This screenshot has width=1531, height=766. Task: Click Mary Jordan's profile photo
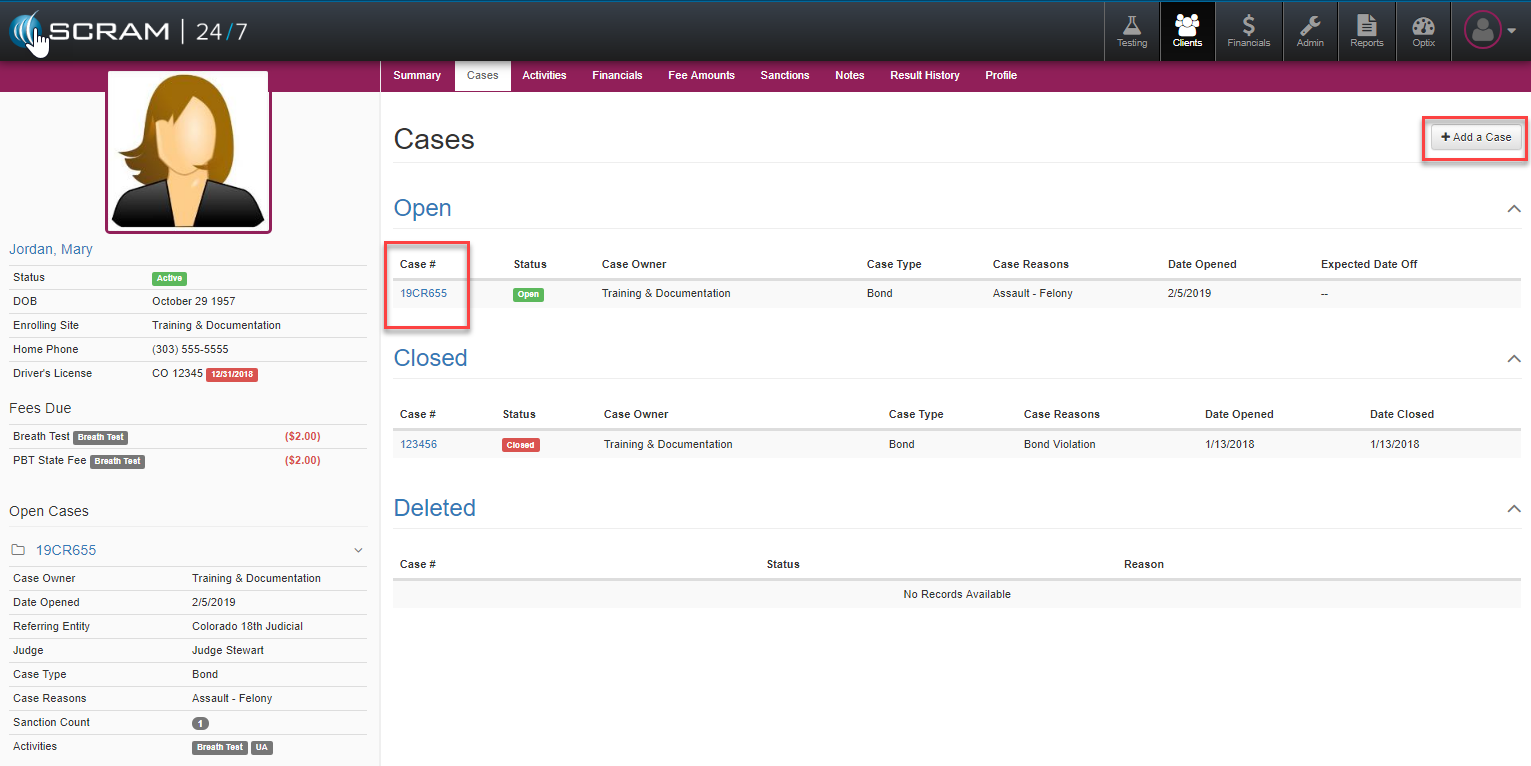click(188, 151)
